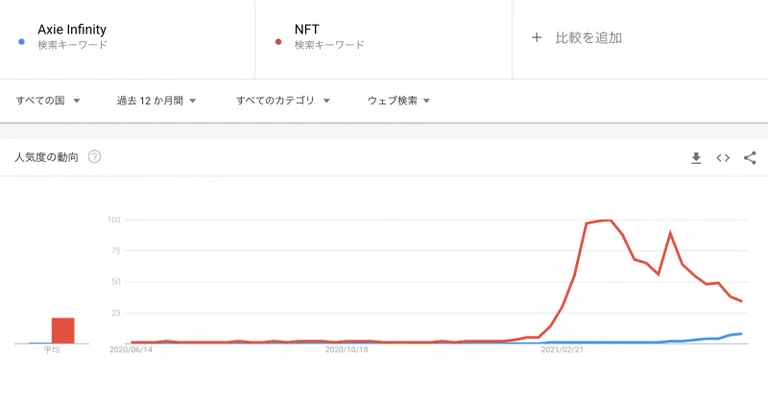The image size is (768, 398).
Task: Click the end of the blue Axie Infinity line
Action: pyautogui.click(x=742, y=333)
